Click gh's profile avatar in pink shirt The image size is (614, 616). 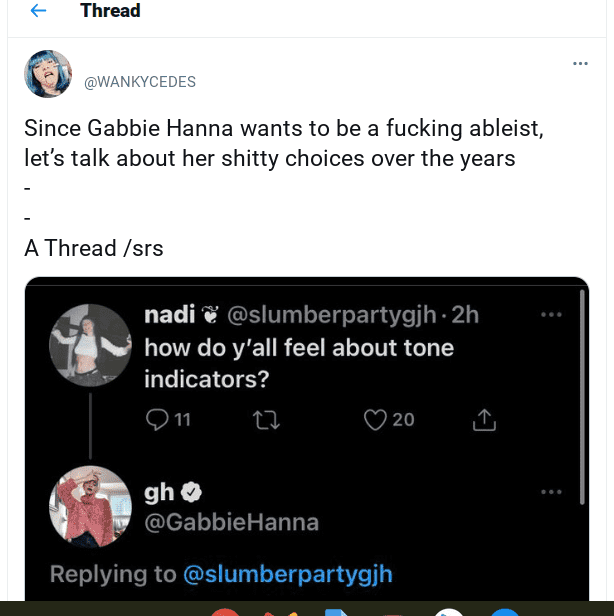tap(90, 506)
